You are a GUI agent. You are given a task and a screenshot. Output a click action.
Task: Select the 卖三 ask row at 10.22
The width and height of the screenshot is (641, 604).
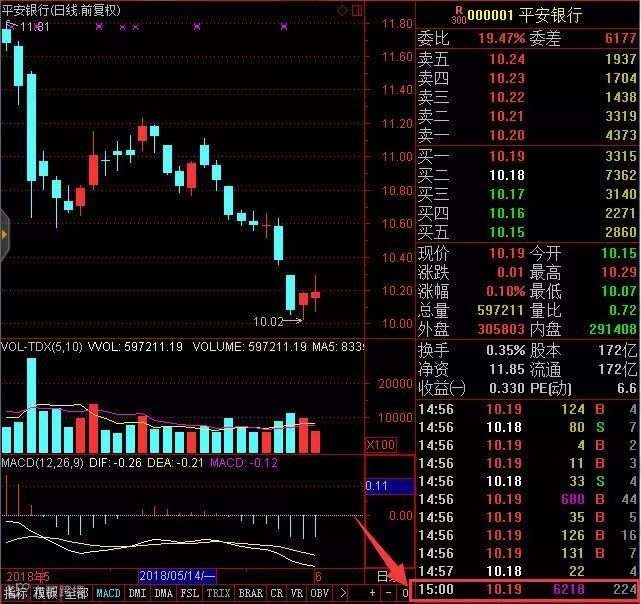click(x=527, y=97)
